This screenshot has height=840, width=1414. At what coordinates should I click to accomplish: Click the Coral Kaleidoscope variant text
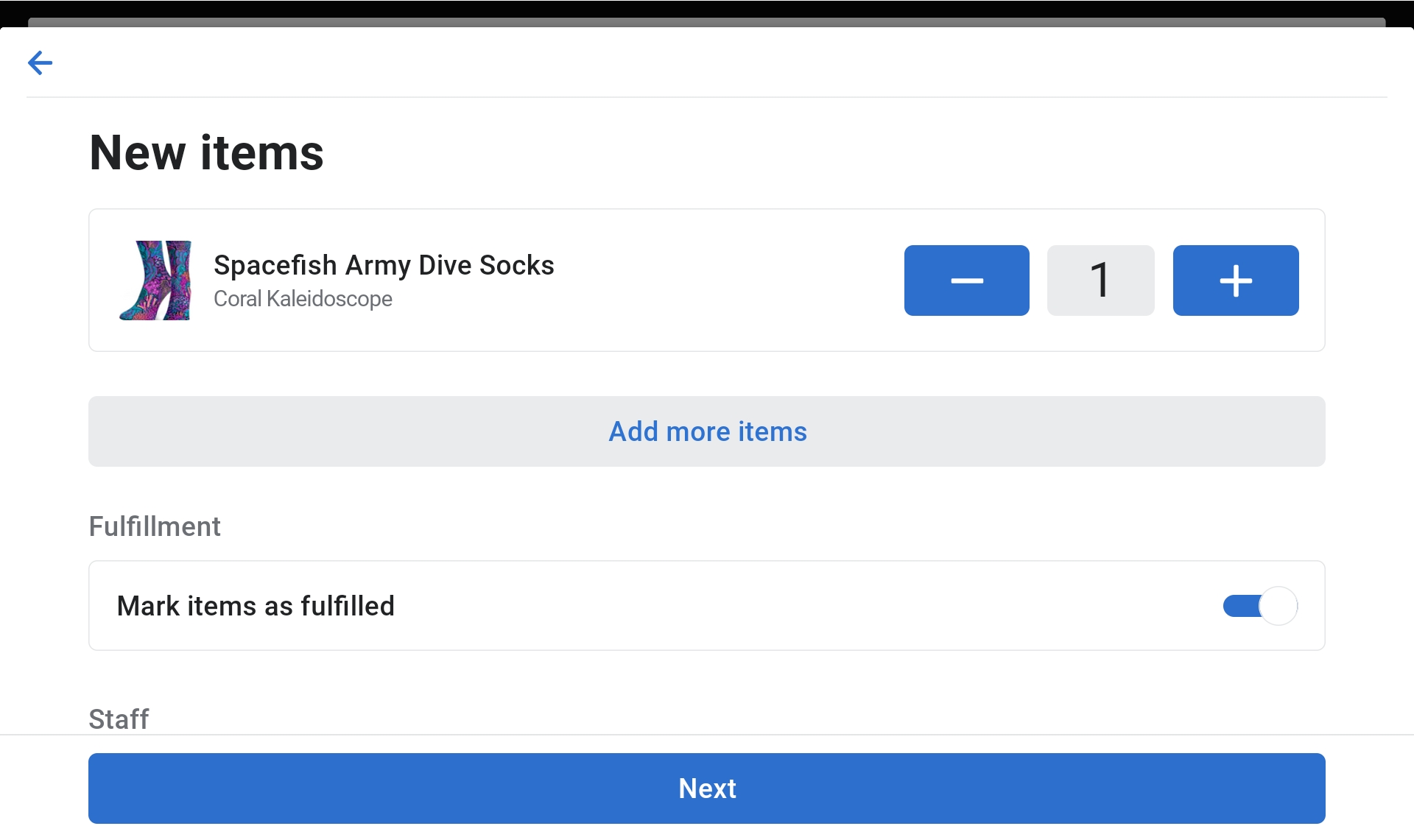pos(303,299)
